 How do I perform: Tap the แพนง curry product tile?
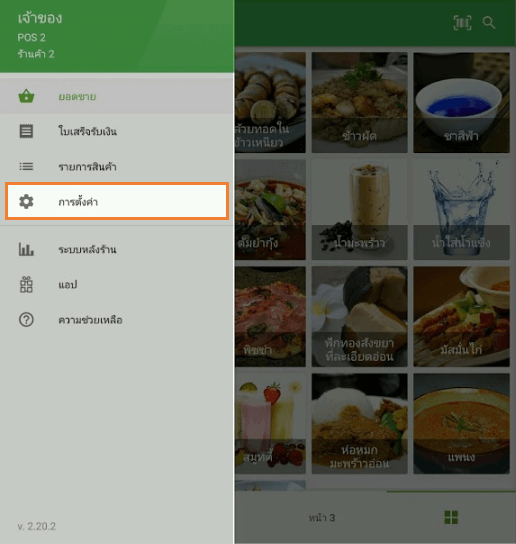(462, 424)
